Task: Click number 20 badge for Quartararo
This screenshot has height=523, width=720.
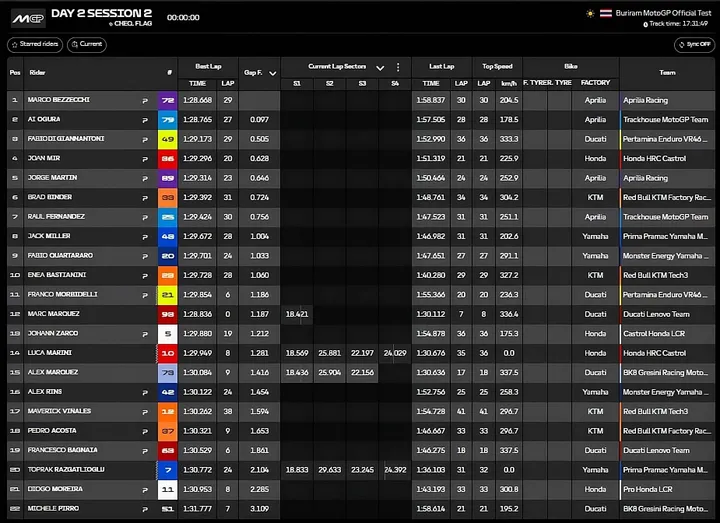Action: point(168,256)
